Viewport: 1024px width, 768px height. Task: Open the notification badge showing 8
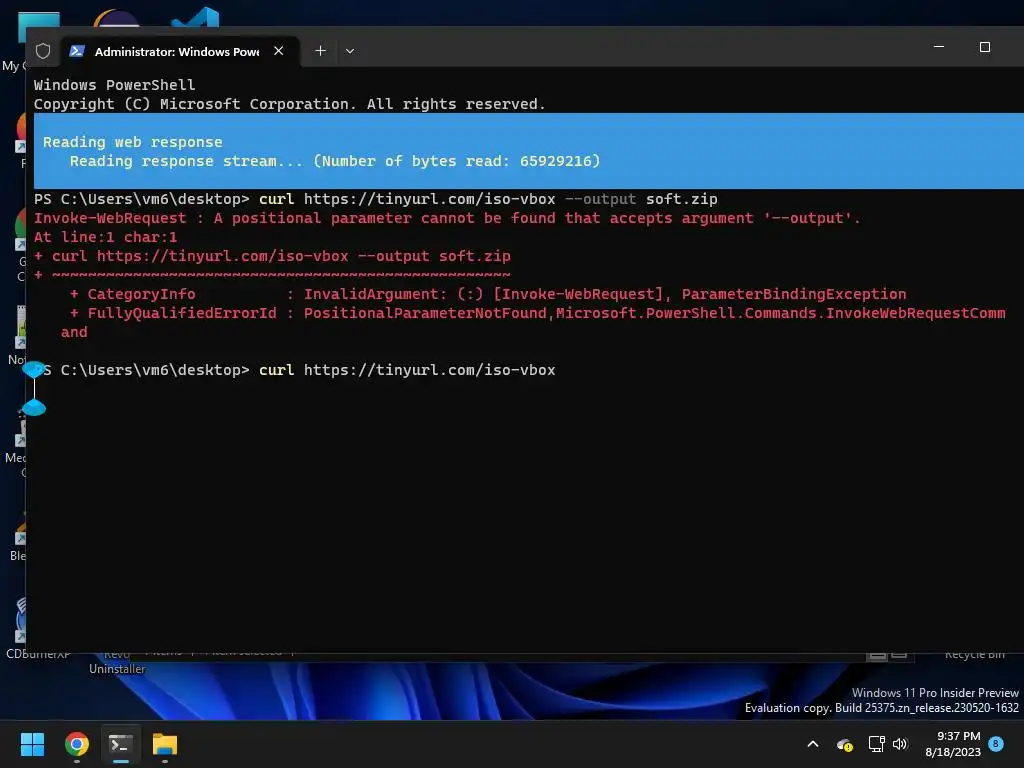pos(996,744)
